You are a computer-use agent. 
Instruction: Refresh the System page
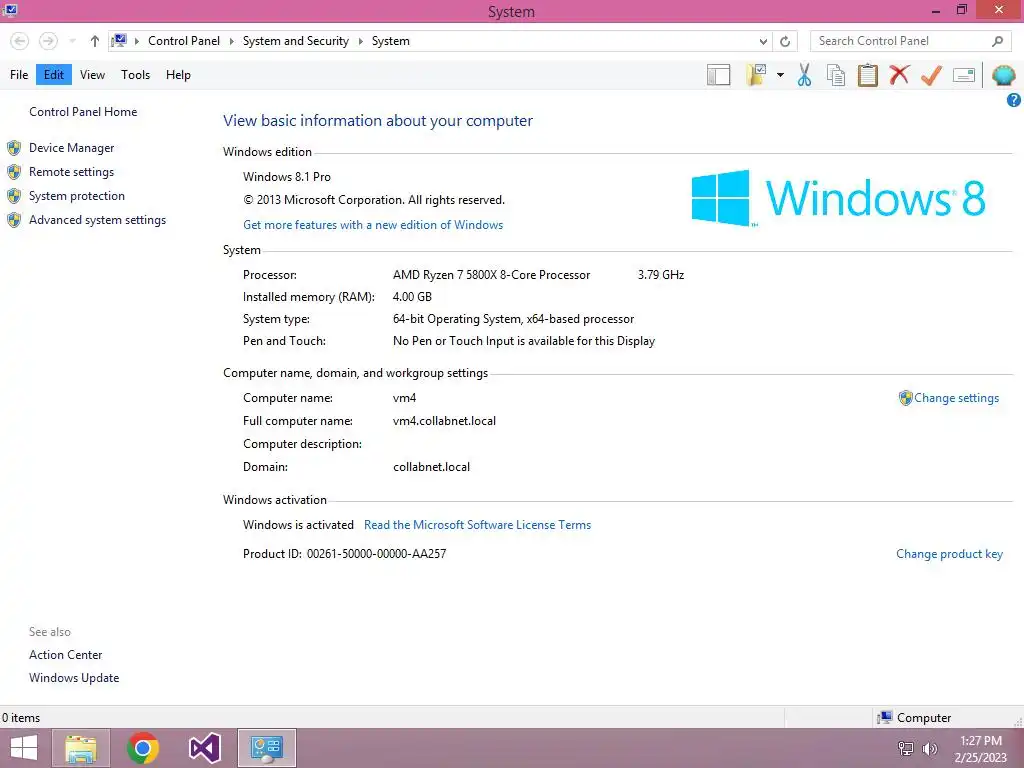coord(785,41)
